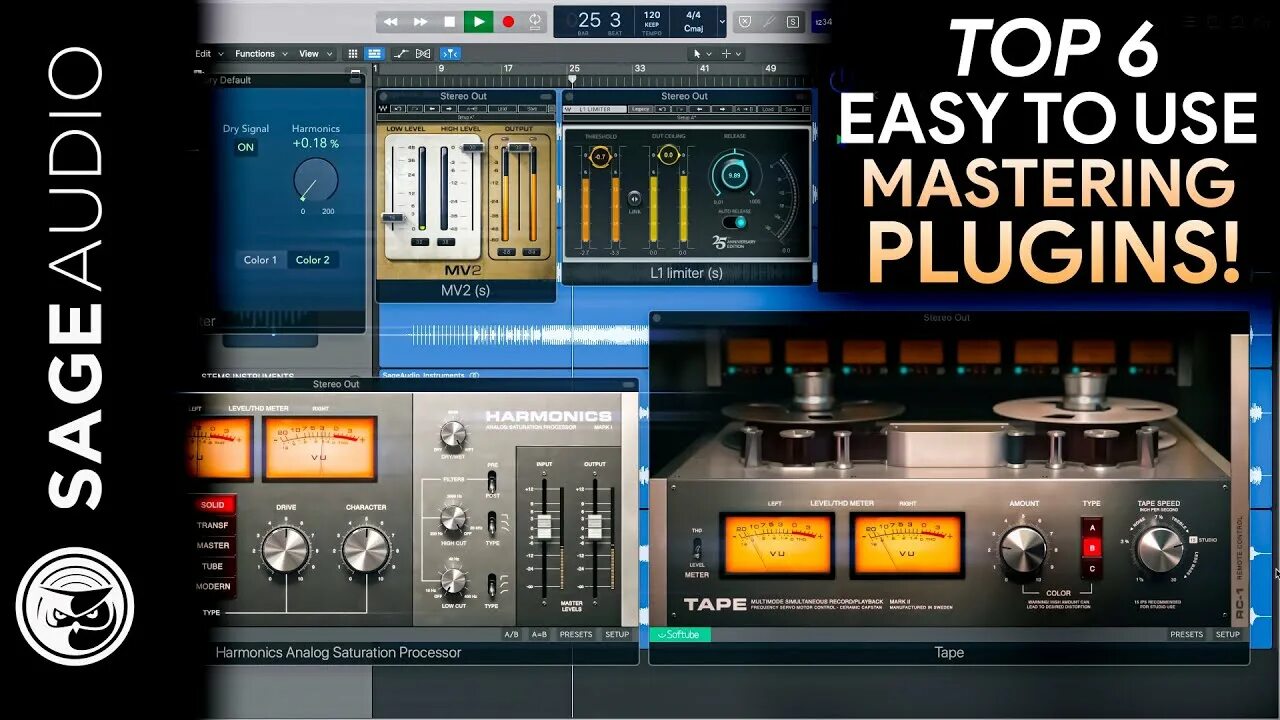Click the tuner icon in control bar
1280x720 pixels.
click(x=769, y=21)
